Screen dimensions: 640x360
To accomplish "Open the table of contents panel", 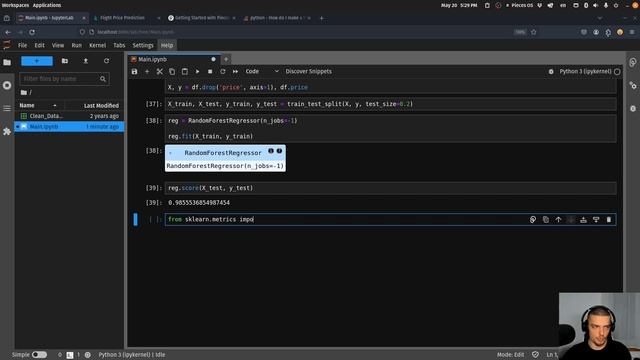I will (x=7, y=108).
